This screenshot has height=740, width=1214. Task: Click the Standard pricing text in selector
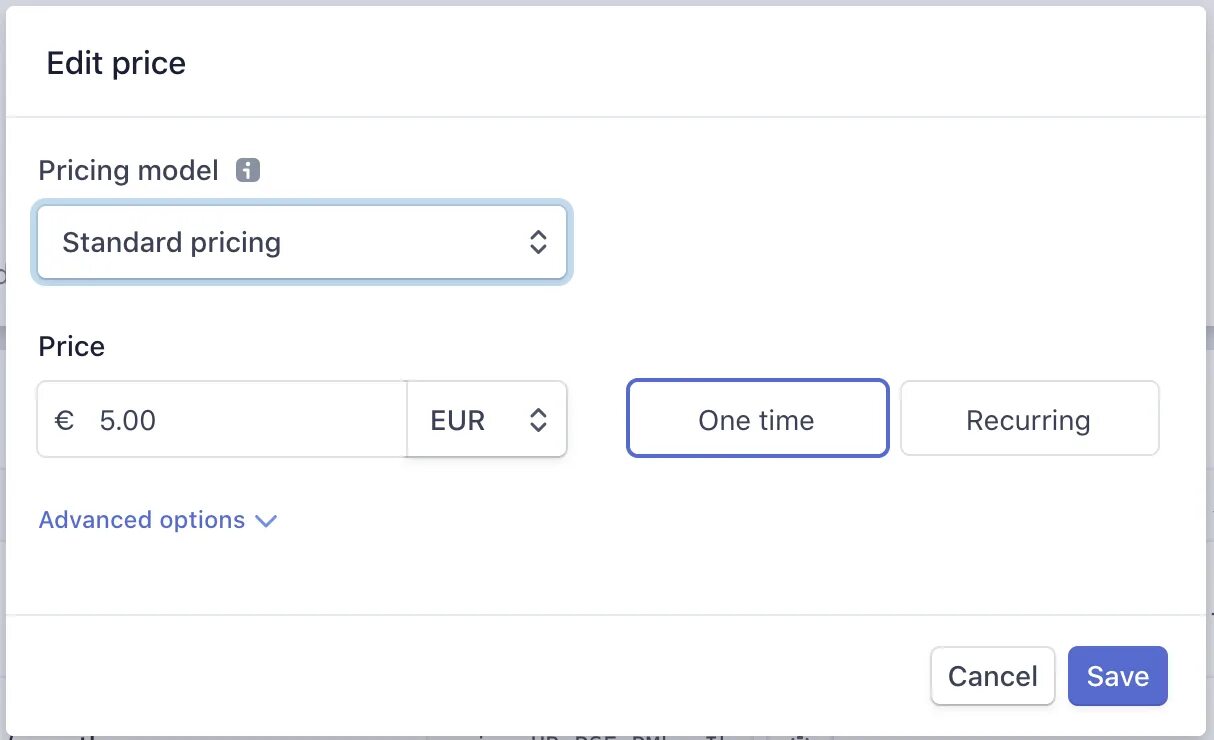click(171, 243)
